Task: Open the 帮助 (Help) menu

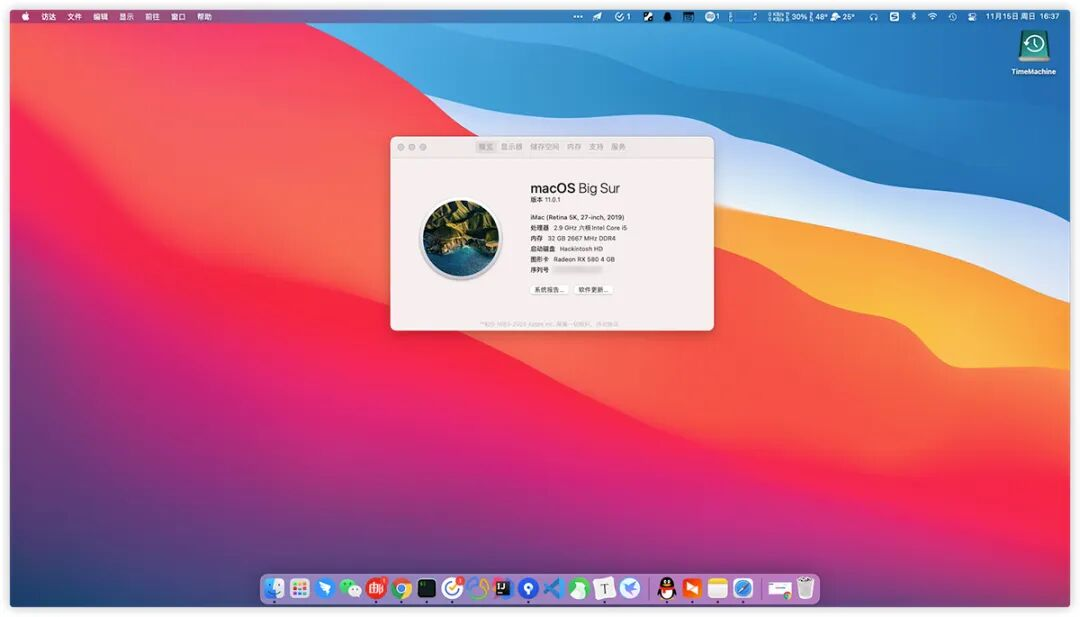Action: click(205, 17)
